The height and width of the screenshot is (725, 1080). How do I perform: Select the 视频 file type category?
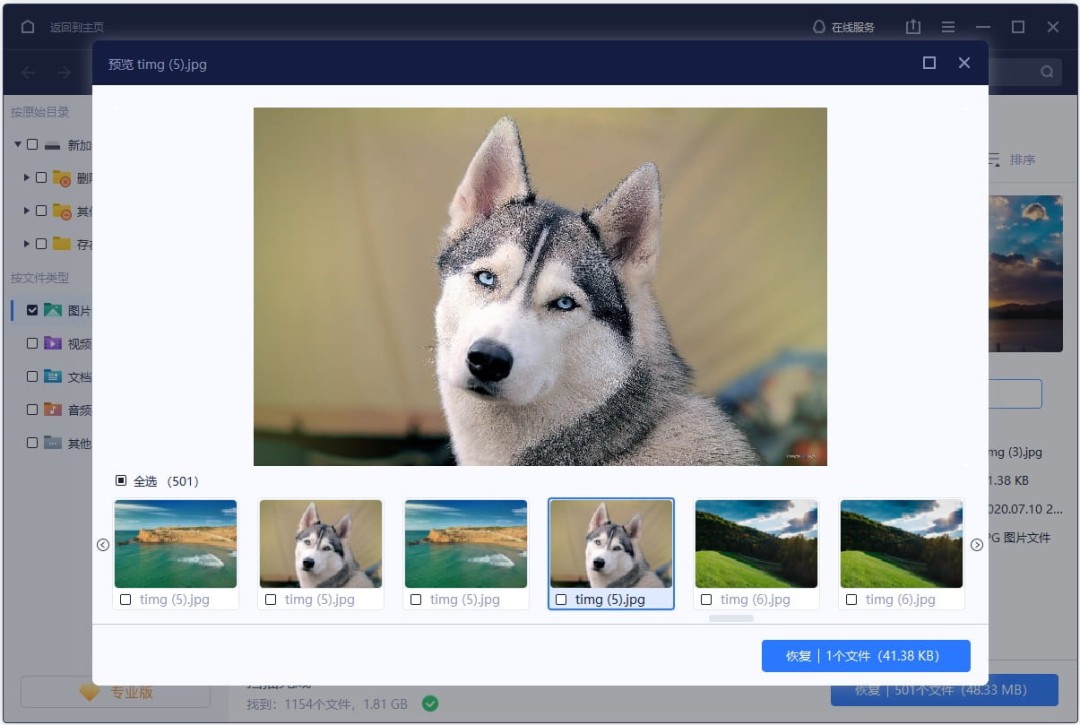pos(78,344)
